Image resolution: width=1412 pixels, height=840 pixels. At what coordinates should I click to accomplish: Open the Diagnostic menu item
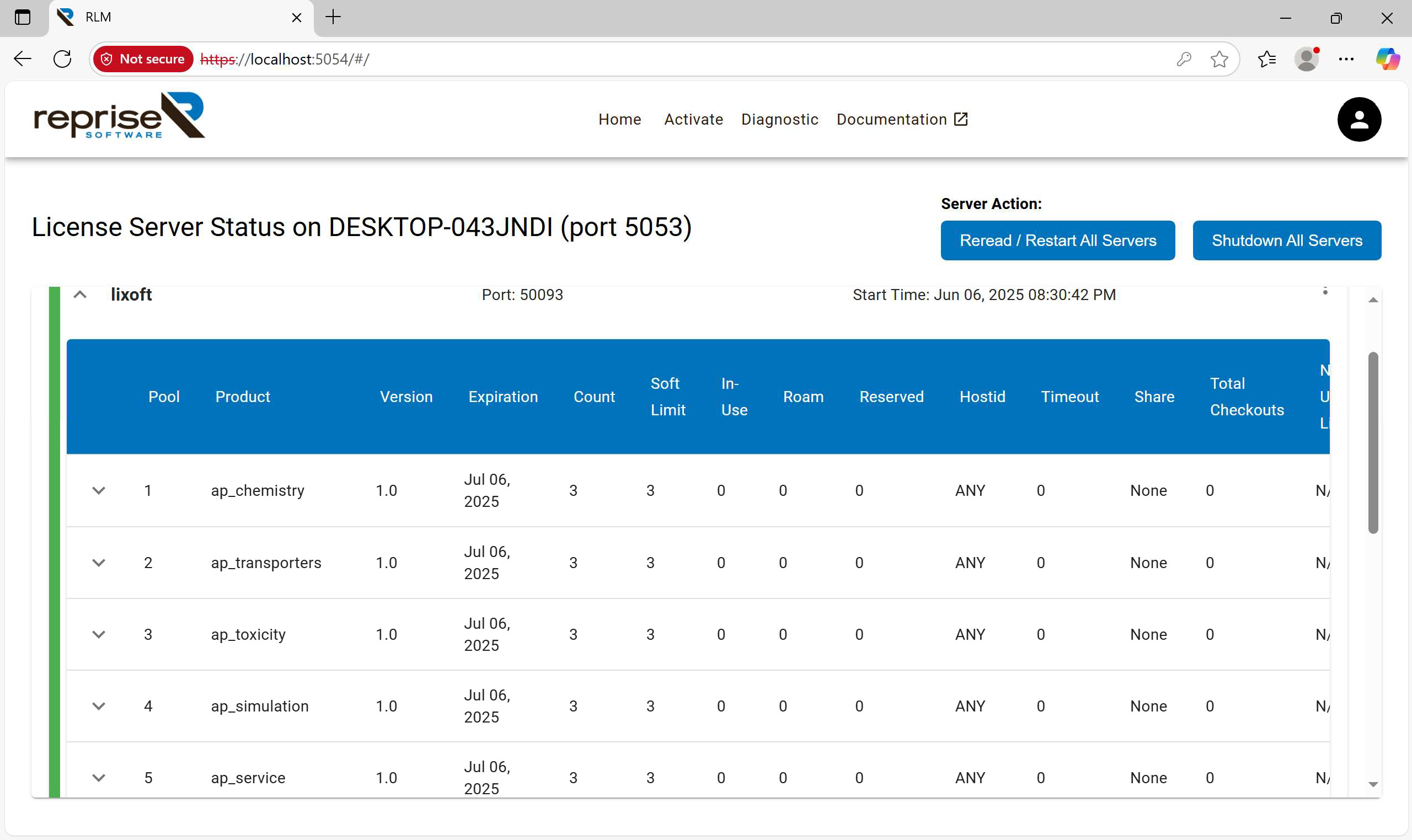779,120
